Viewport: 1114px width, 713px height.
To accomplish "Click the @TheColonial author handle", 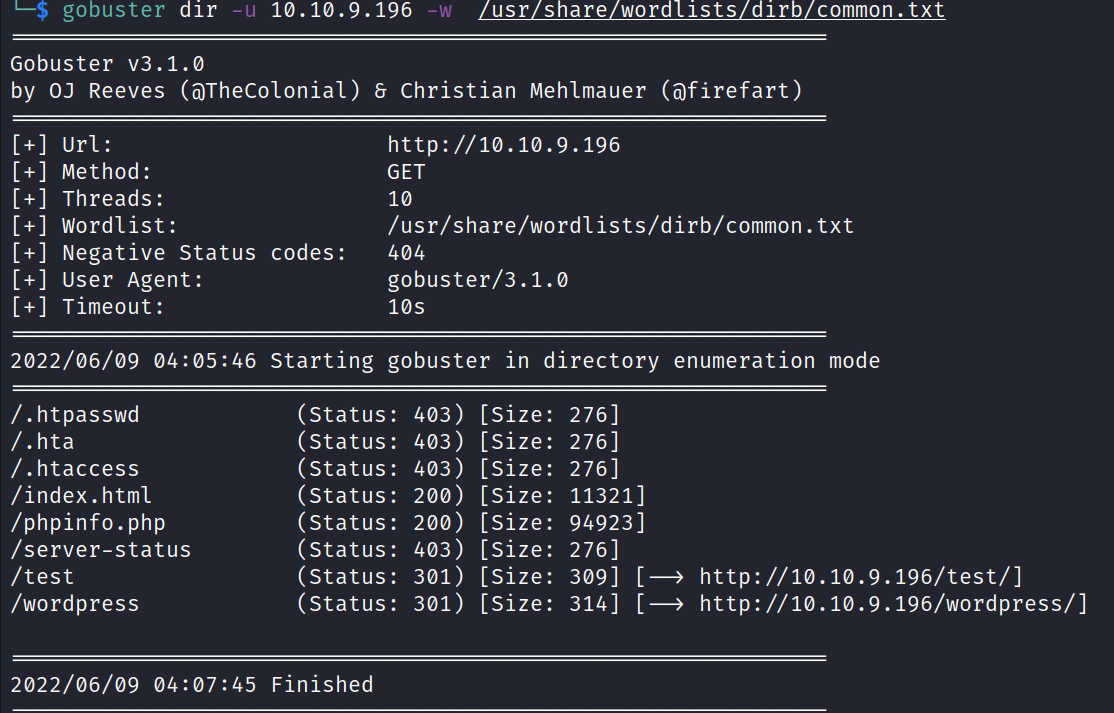I will (x=282, y=91).
